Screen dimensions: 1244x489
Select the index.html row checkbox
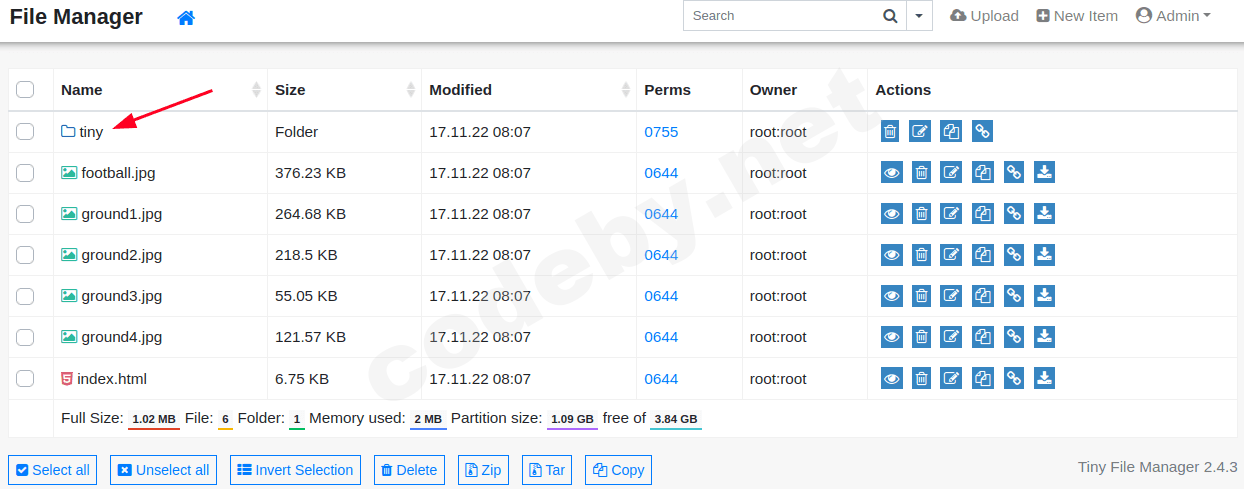pyautogui.click(x=25, y=379)
